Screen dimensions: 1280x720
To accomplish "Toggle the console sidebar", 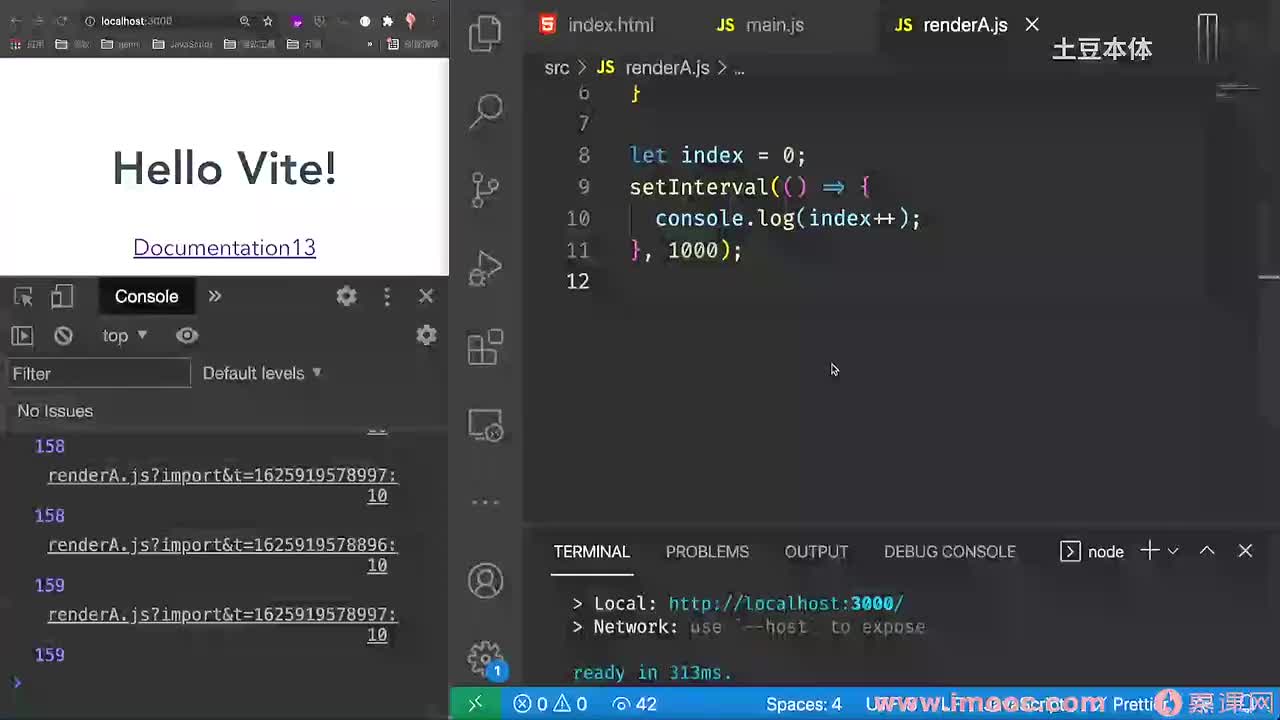I will coord(22,336).
